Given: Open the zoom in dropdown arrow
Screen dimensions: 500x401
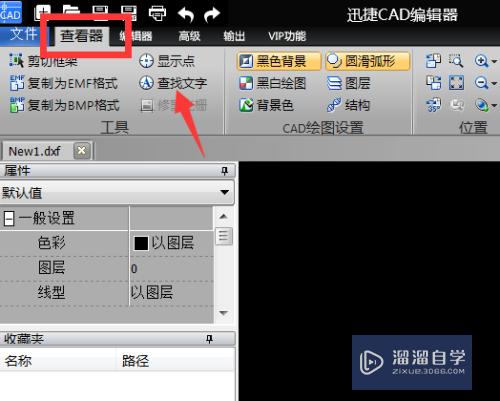Looking at the screenshot, I should [494, 61].
